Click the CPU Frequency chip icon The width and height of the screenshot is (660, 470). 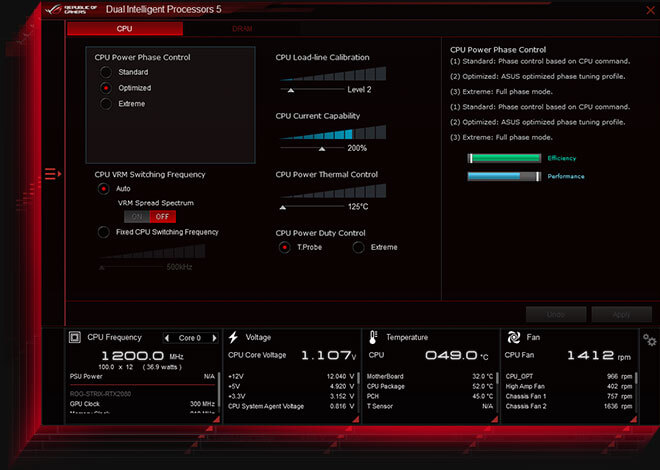tap(75, 337)
